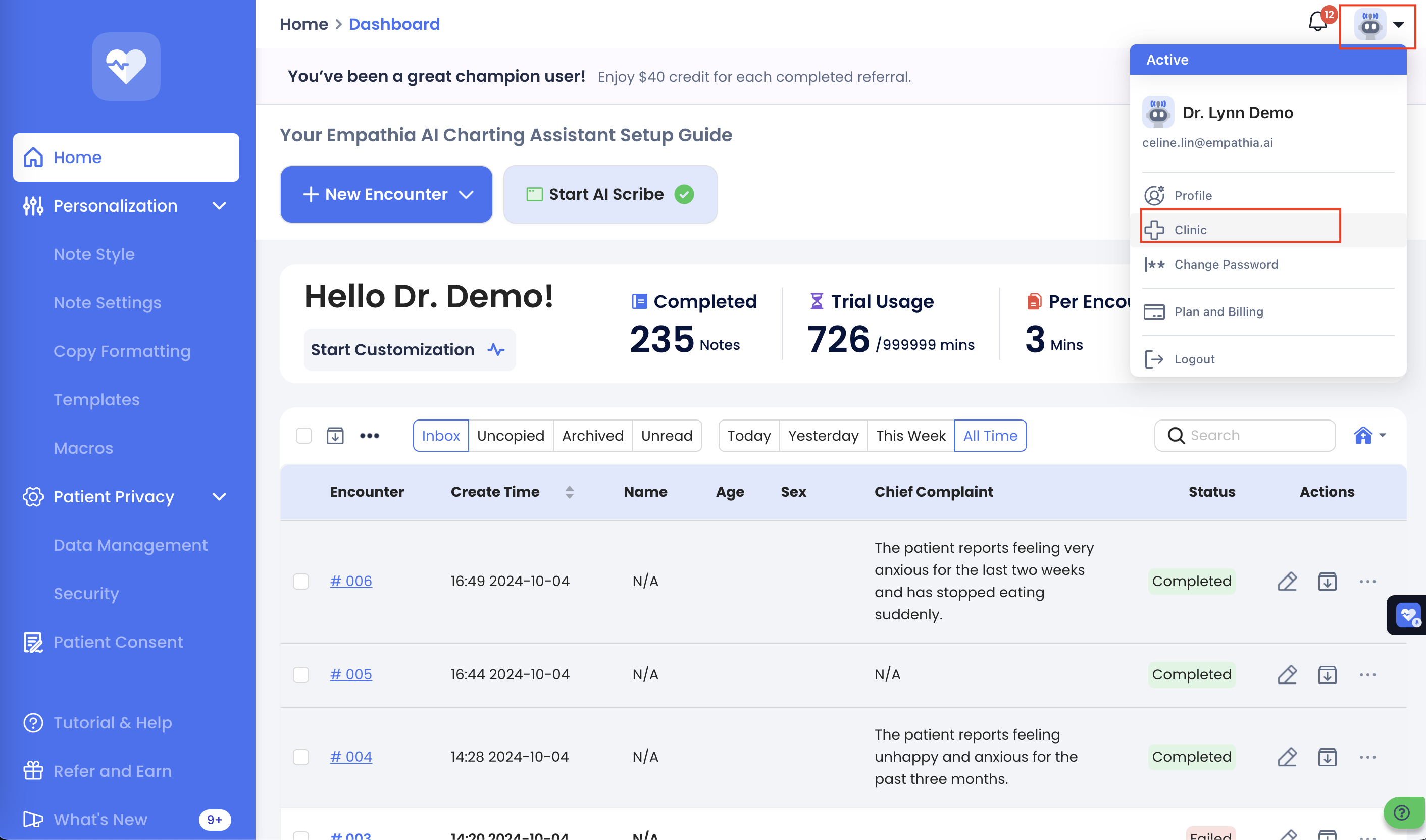The width and height of the screenshot is (1426, 840).
Task: Sort by Create Time arrows
Action: [x=569, y=492]
